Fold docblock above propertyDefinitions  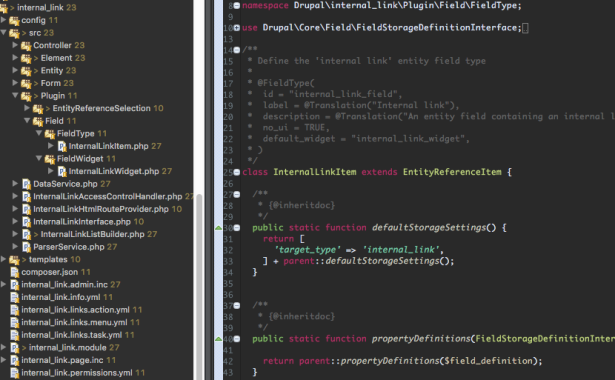click(237, 305)
